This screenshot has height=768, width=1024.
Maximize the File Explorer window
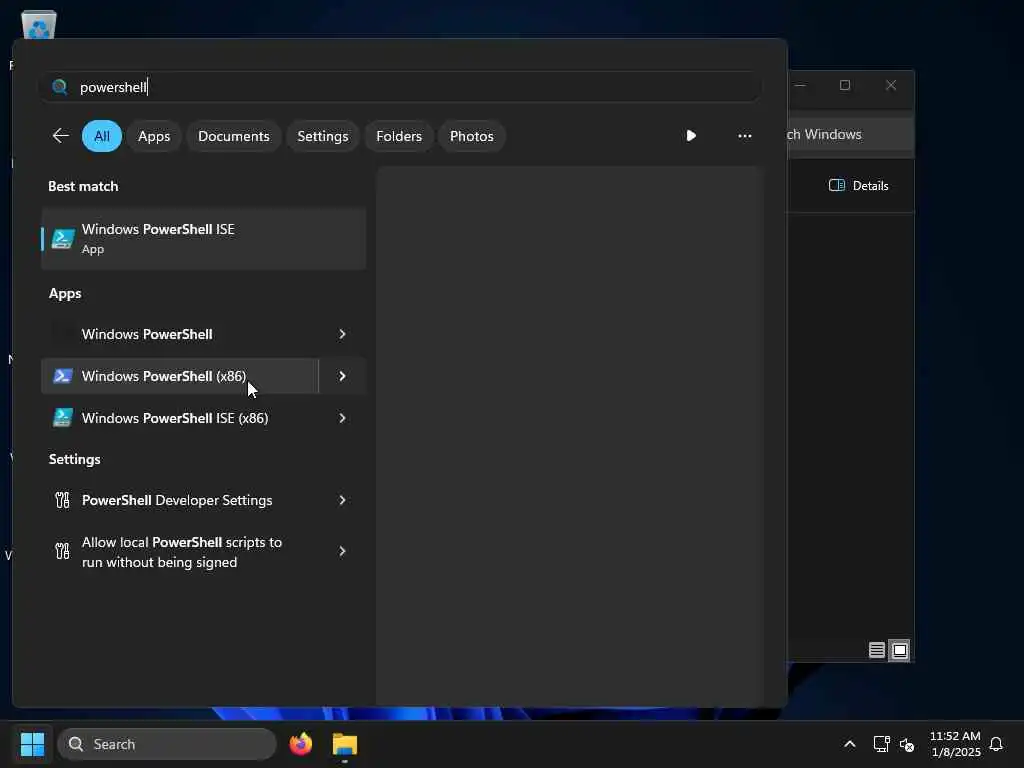844,85
